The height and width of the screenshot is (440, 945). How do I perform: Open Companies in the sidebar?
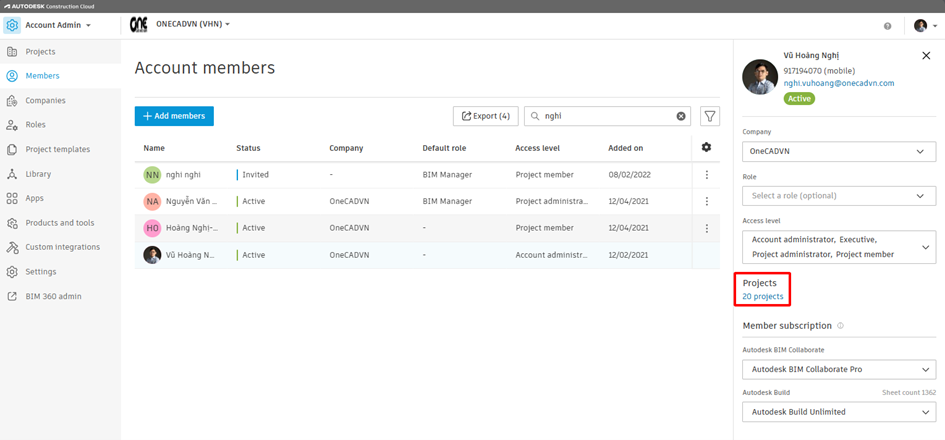point(45,101)
